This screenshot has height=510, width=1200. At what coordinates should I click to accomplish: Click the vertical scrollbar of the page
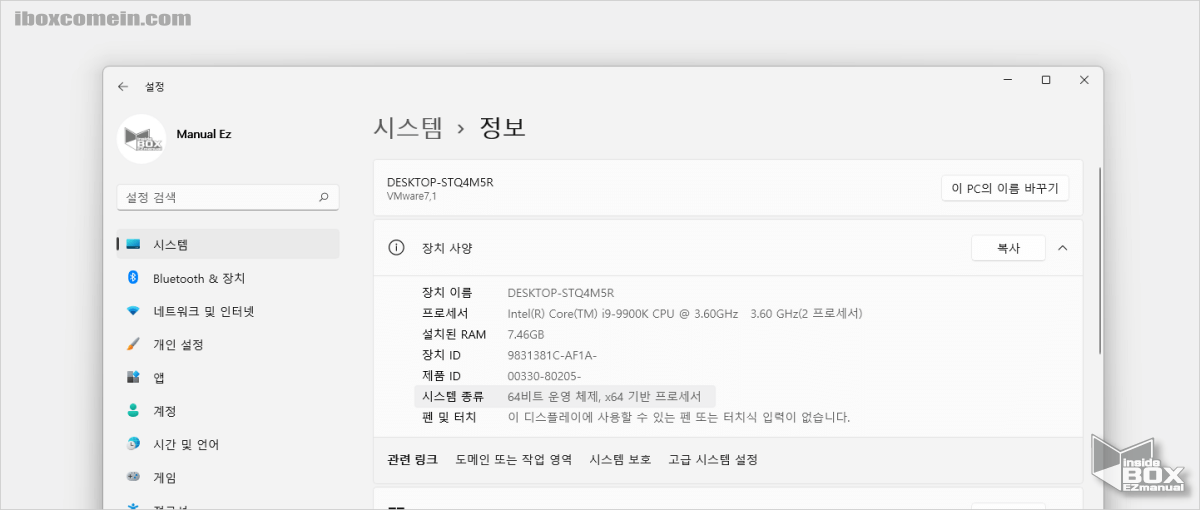[x=1099, y=260]
